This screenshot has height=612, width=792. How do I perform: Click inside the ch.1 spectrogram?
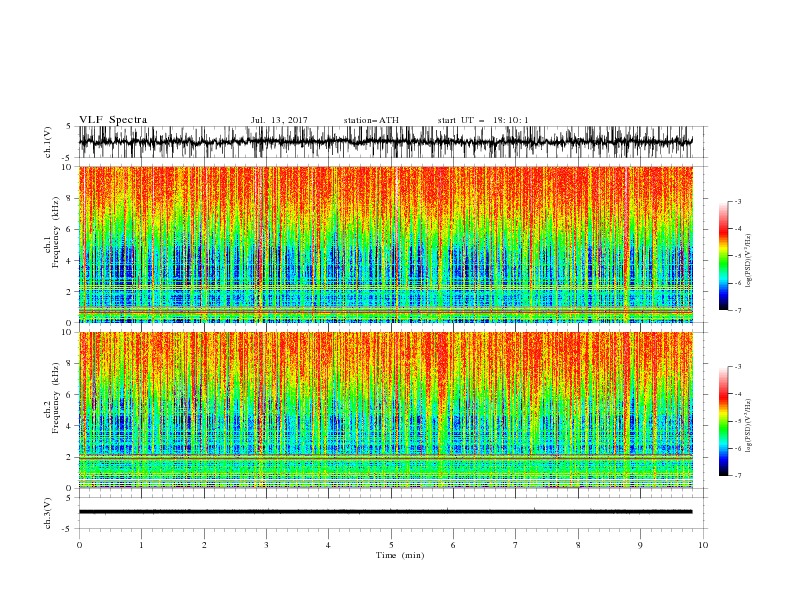tap(385, 244)
